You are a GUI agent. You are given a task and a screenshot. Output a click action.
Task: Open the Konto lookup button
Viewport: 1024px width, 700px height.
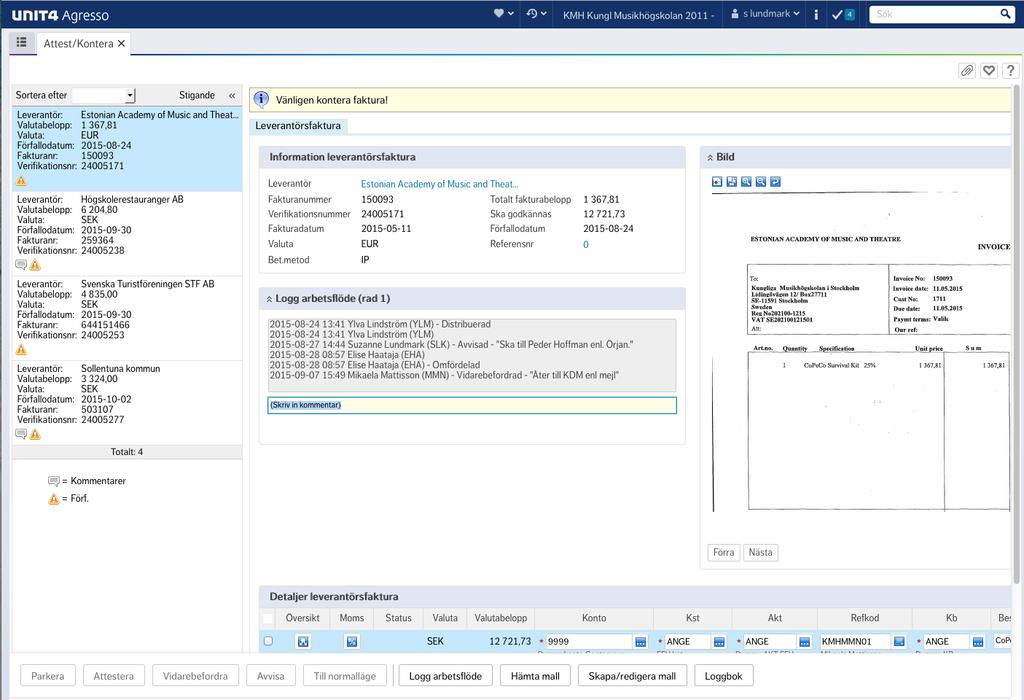tap(641, 642)
